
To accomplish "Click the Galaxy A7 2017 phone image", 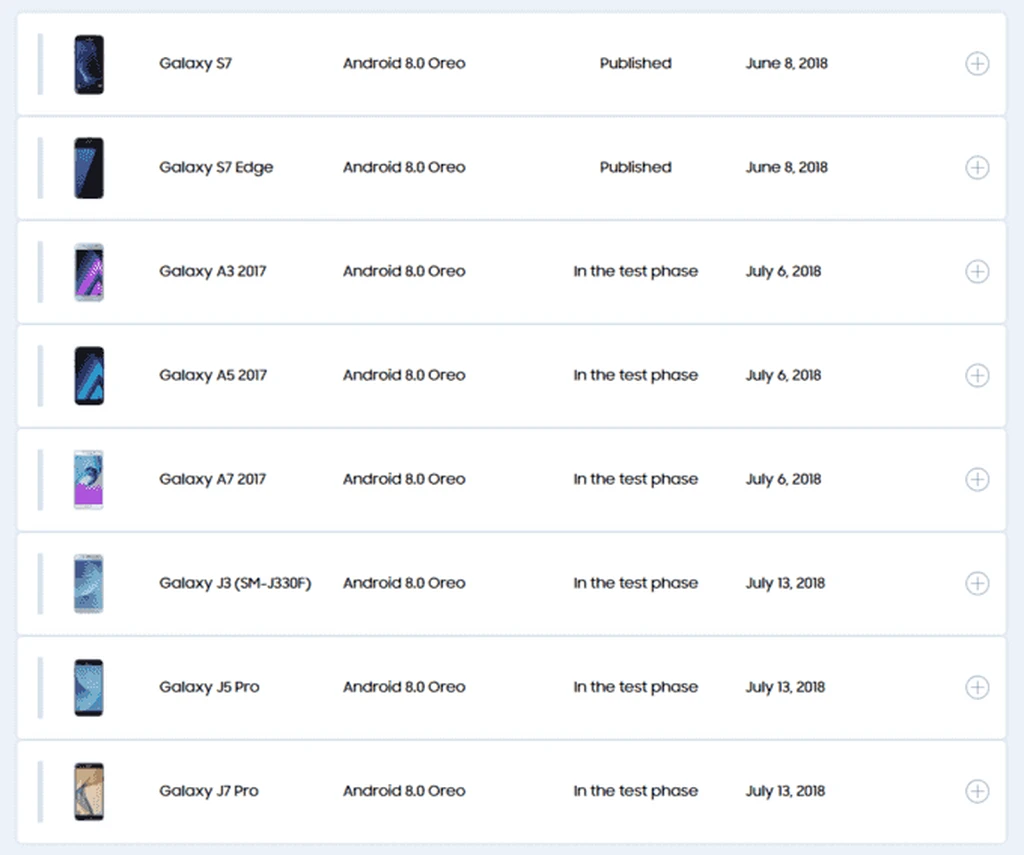I will click(89, 479).
